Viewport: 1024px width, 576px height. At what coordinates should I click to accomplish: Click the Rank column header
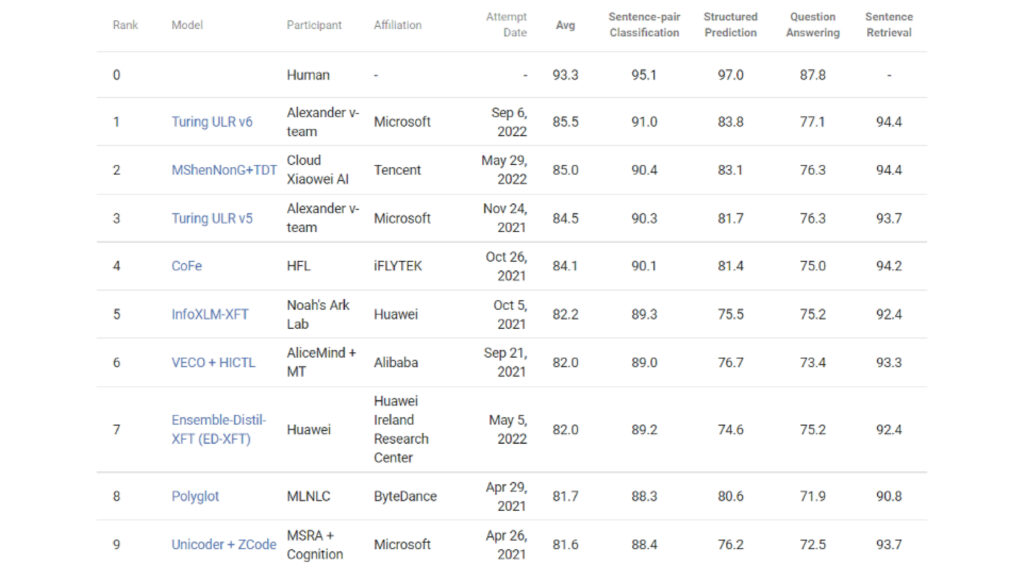(x=125, y=25)
